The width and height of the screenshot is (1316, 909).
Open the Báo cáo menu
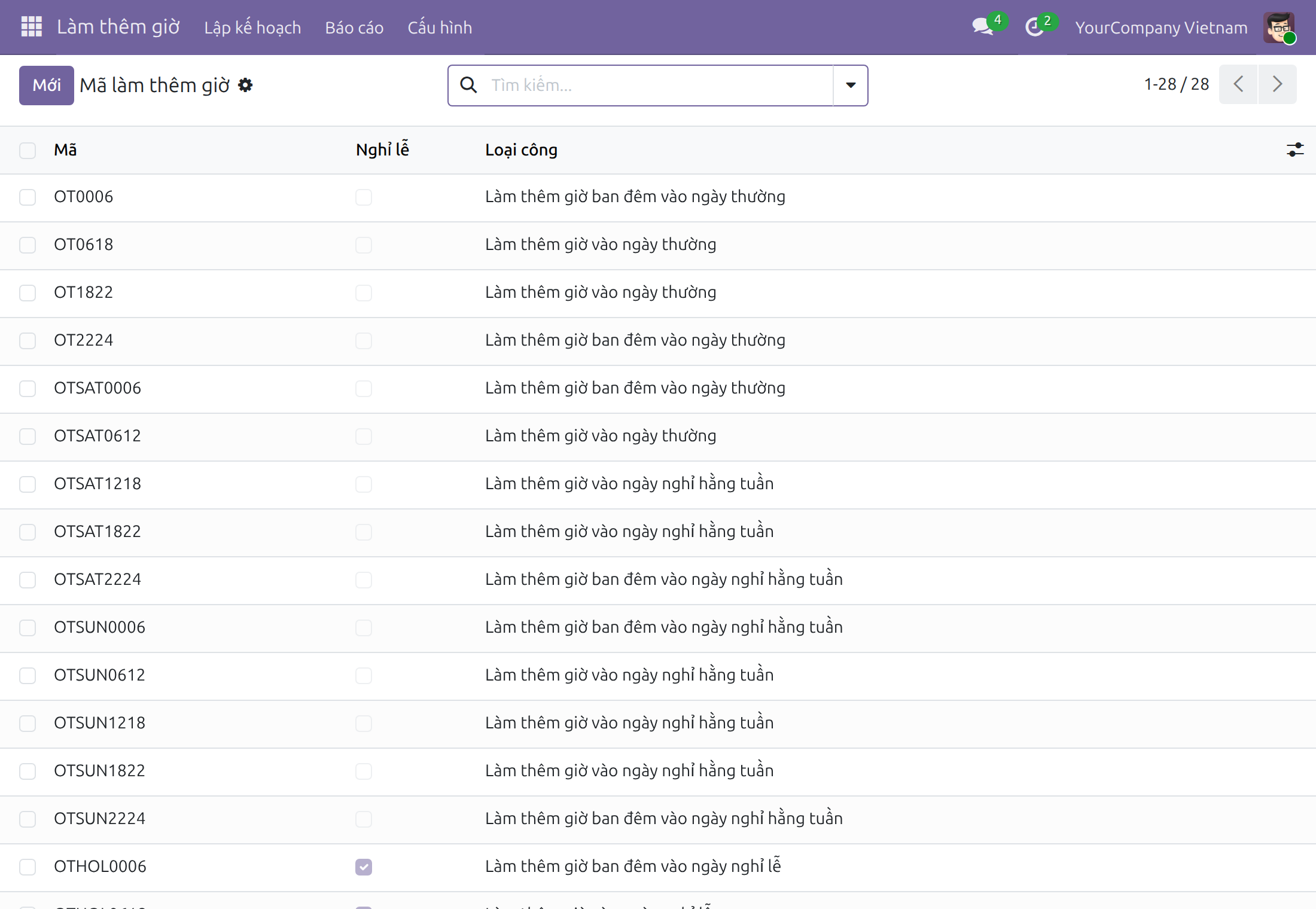coord(354,28)
